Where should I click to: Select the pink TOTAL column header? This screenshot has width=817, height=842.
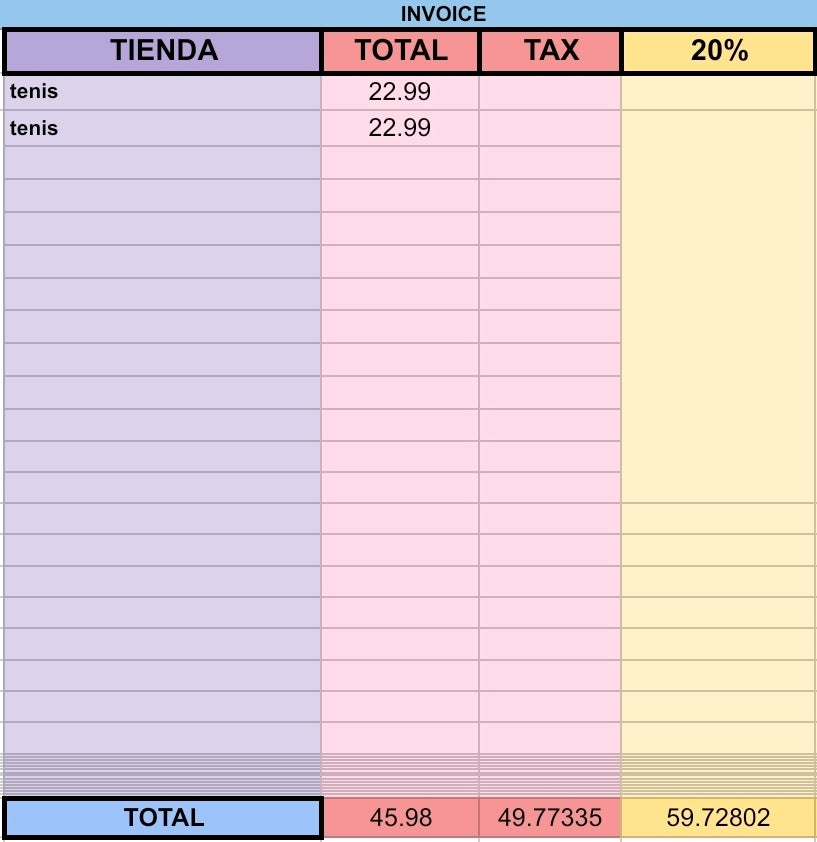400,51
